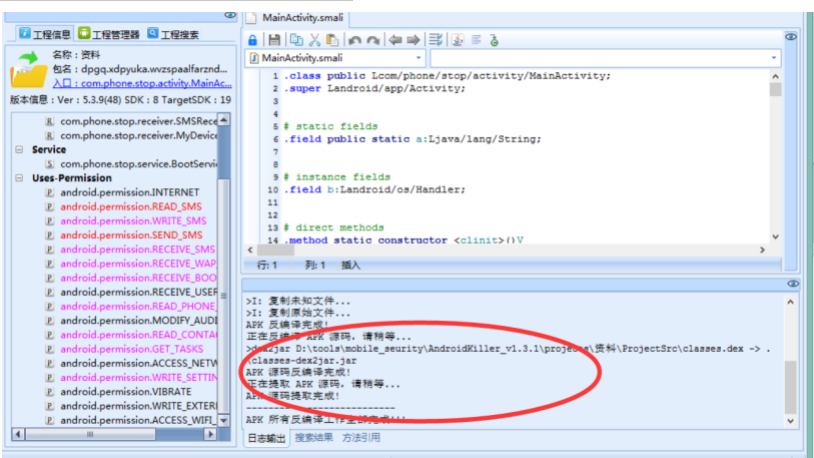Click code line 6 .field public static
Viewport: 814px width, 458px height.
click(x=412, y=139)
